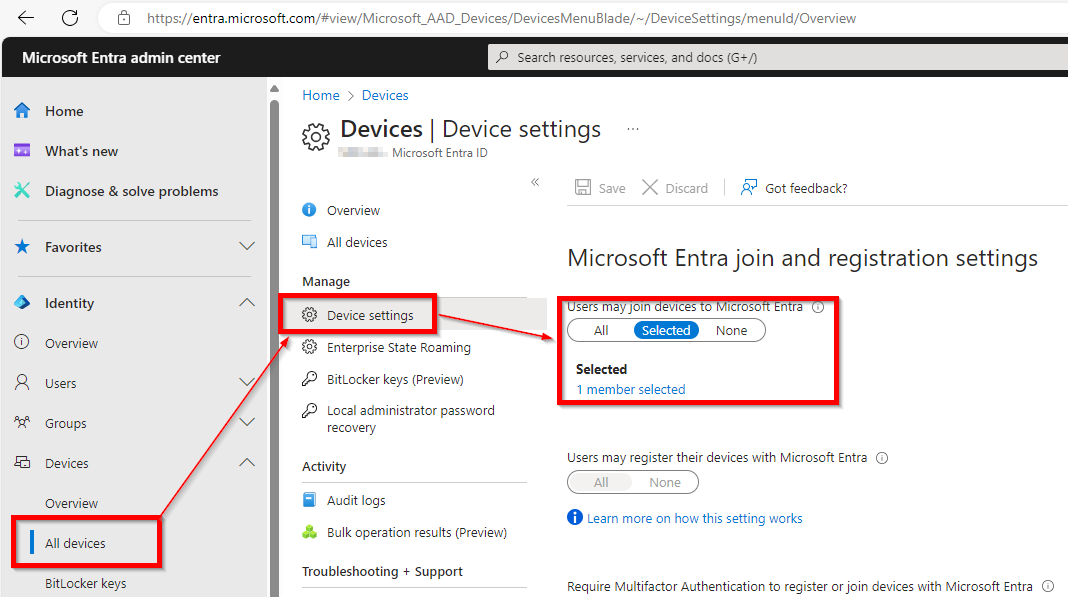Collapse the blade menu with double chevron
Image resolution: width=1068 pixels, height=597 pixels.
pos(535,182)
